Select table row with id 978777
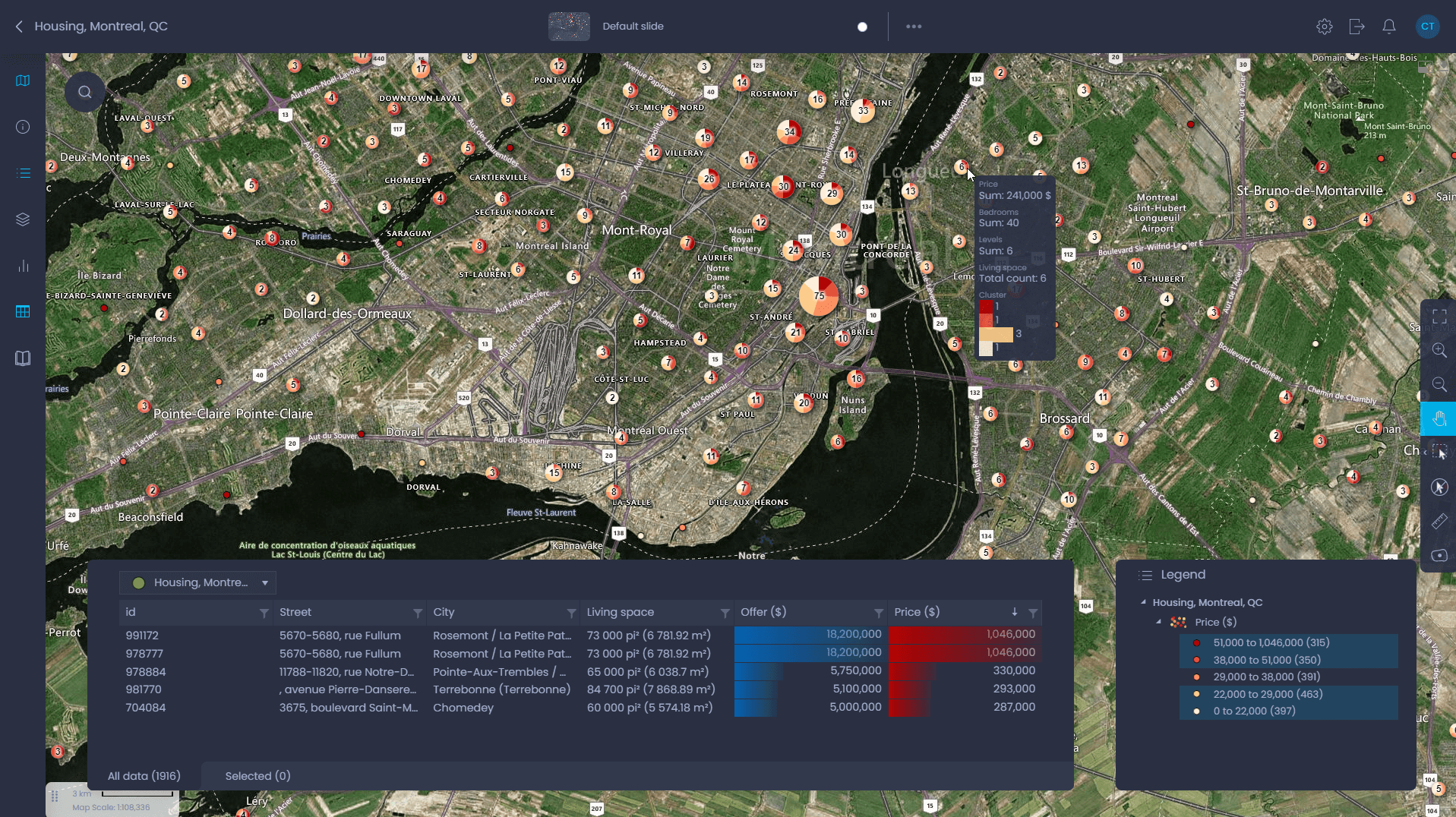1456x817 pixels. tap(580, 653)
